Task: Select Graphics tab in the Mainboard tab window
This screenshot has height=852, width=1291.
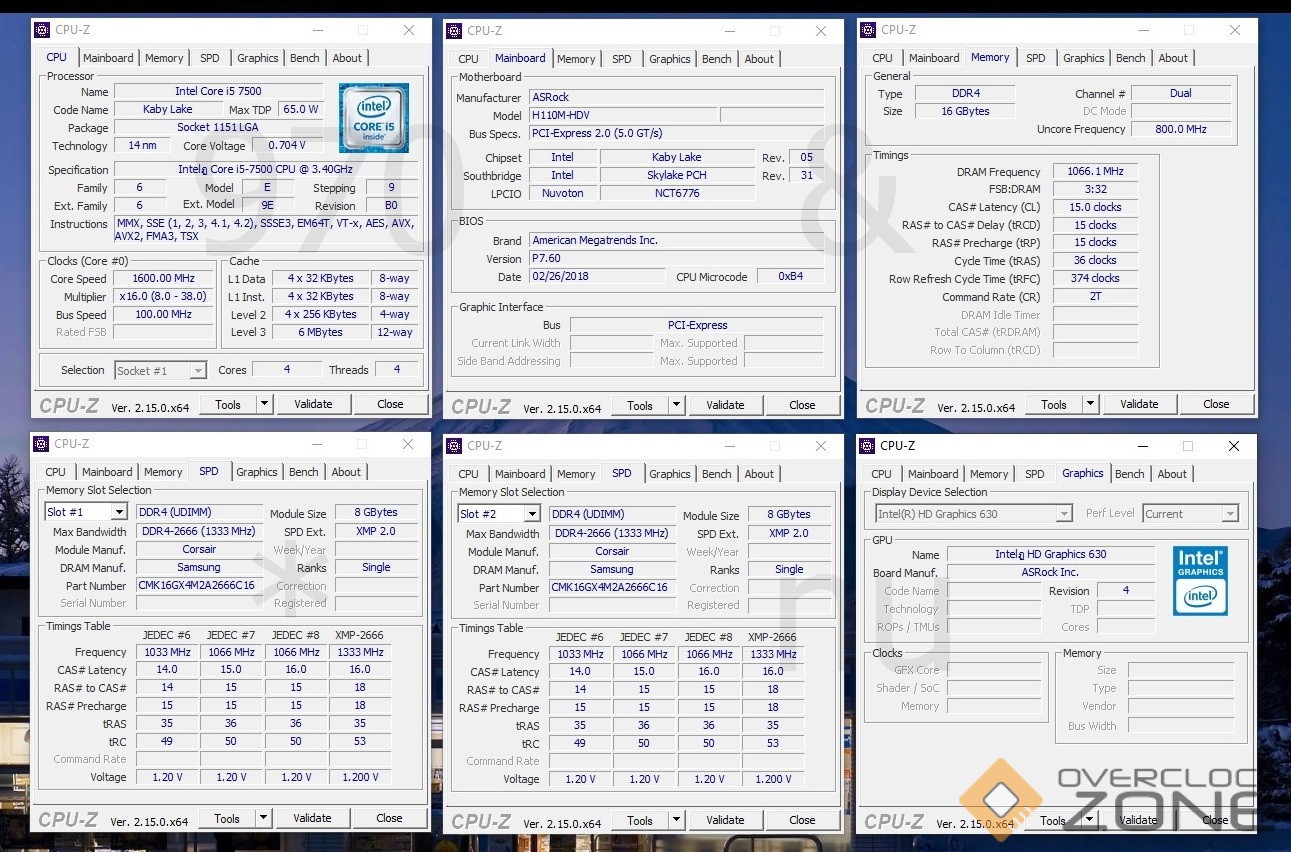Action: click(670, 59)
